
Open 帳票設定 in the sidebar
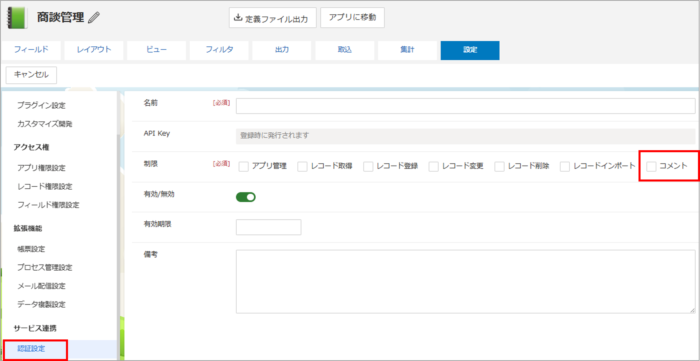(31, 249)
